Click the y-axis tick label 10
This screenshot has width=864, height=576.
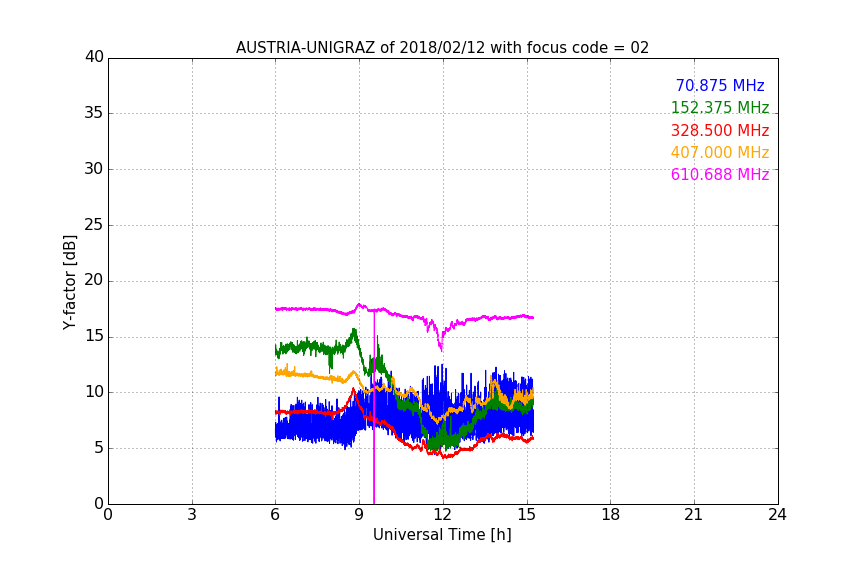click(94, 392)
